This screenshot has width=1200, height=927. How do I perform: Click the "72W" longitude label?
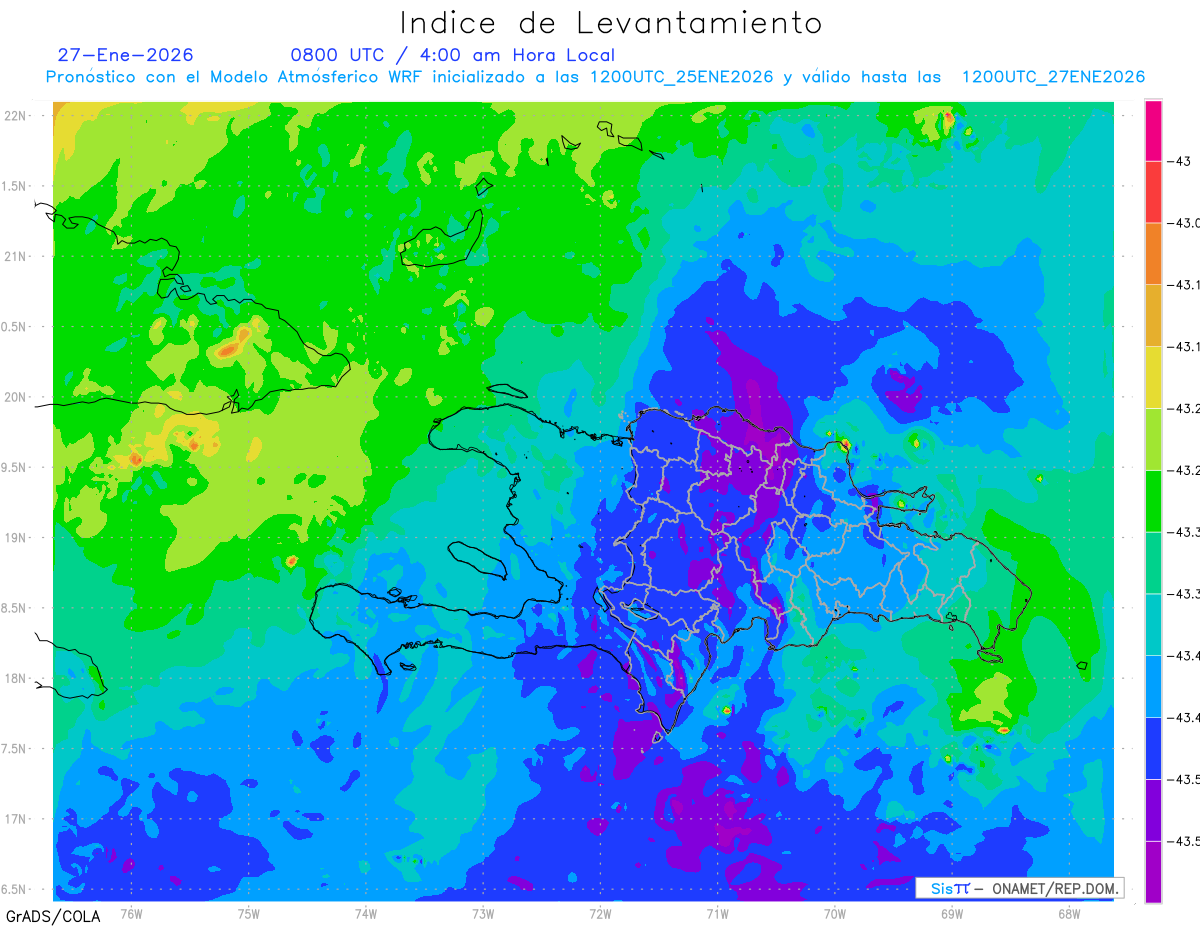600,914
